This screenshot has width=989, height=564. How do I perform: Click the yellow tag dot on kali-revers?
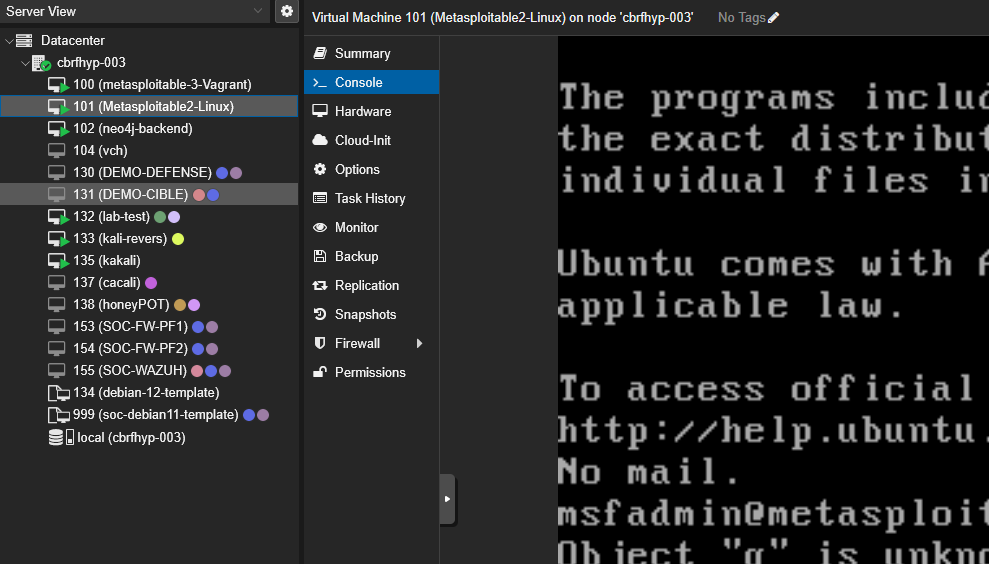(x=178, y=239)
